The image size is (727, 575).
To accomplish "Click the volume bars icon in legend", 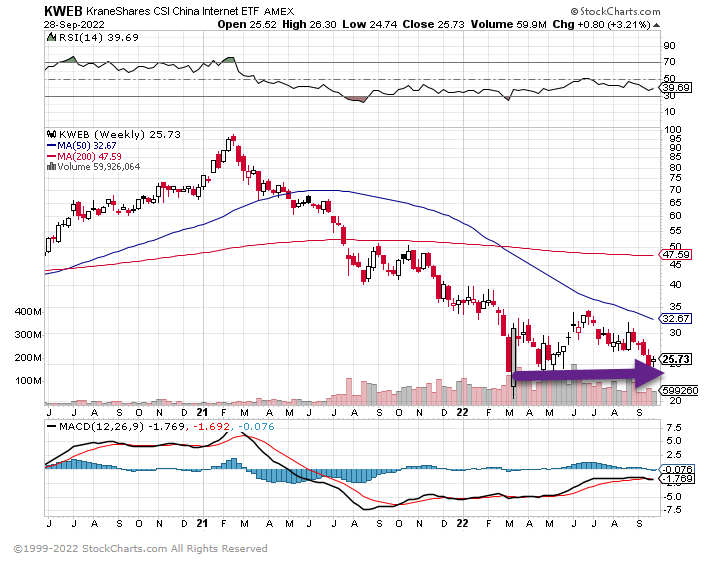I will (x=51, y=166).
